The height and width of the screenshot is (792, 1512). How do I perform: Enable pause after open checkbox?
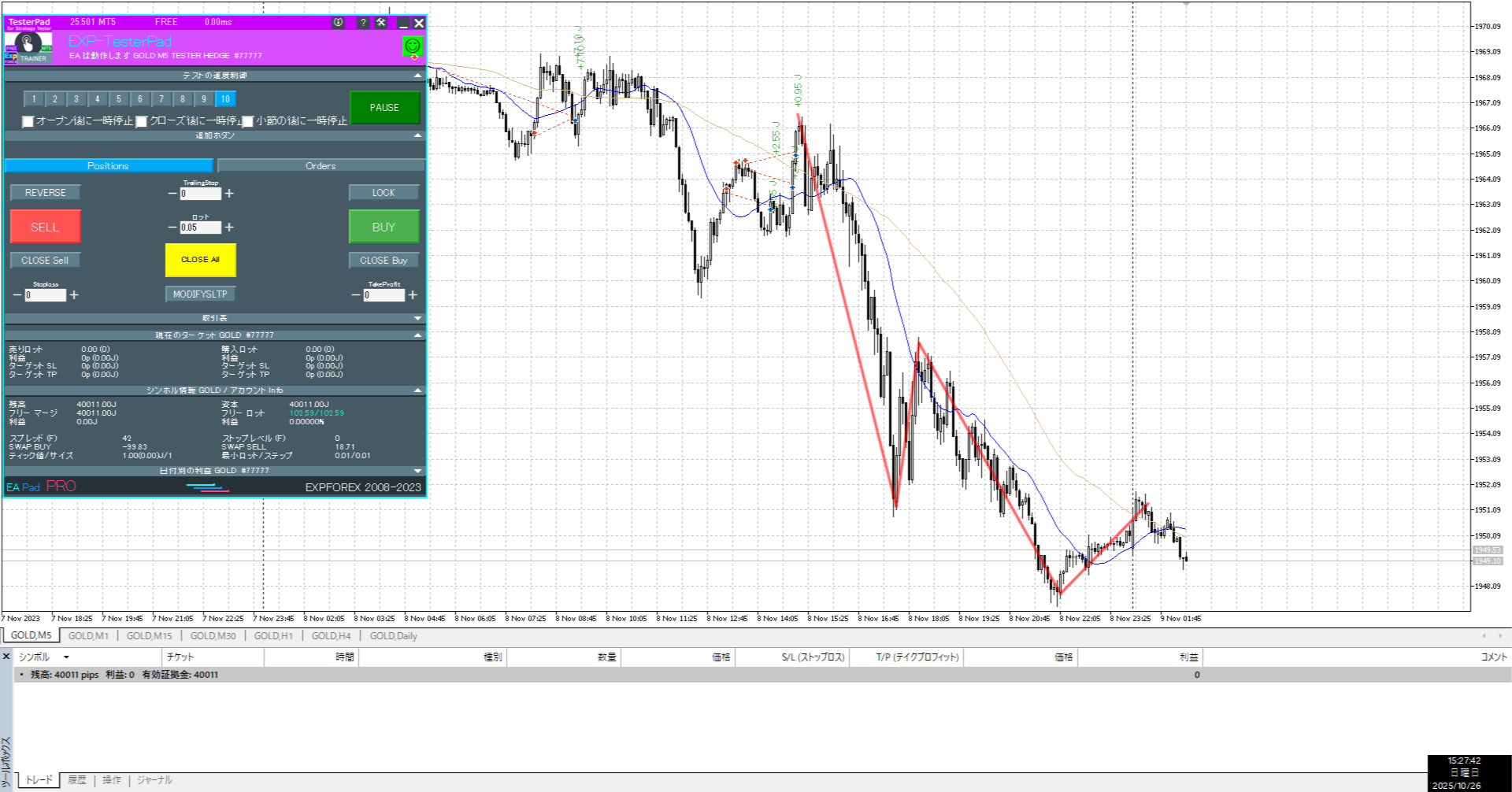28,121
